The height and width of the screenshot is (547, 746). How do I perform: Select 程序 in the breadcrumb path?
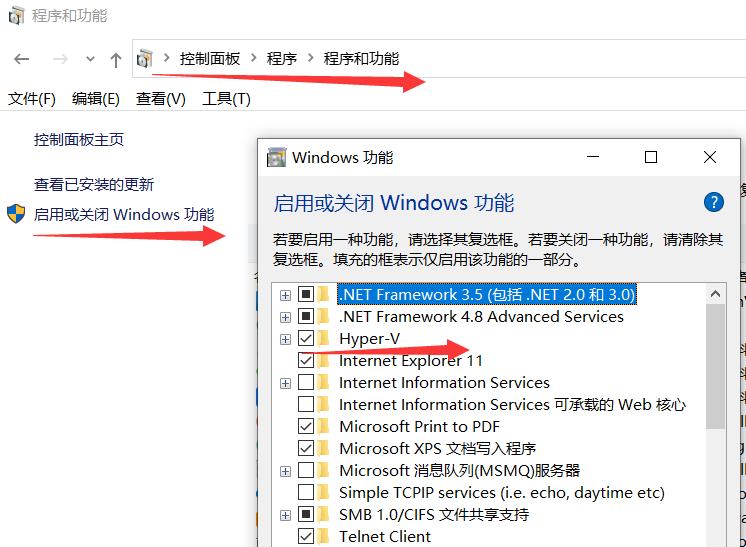point(282,59)
